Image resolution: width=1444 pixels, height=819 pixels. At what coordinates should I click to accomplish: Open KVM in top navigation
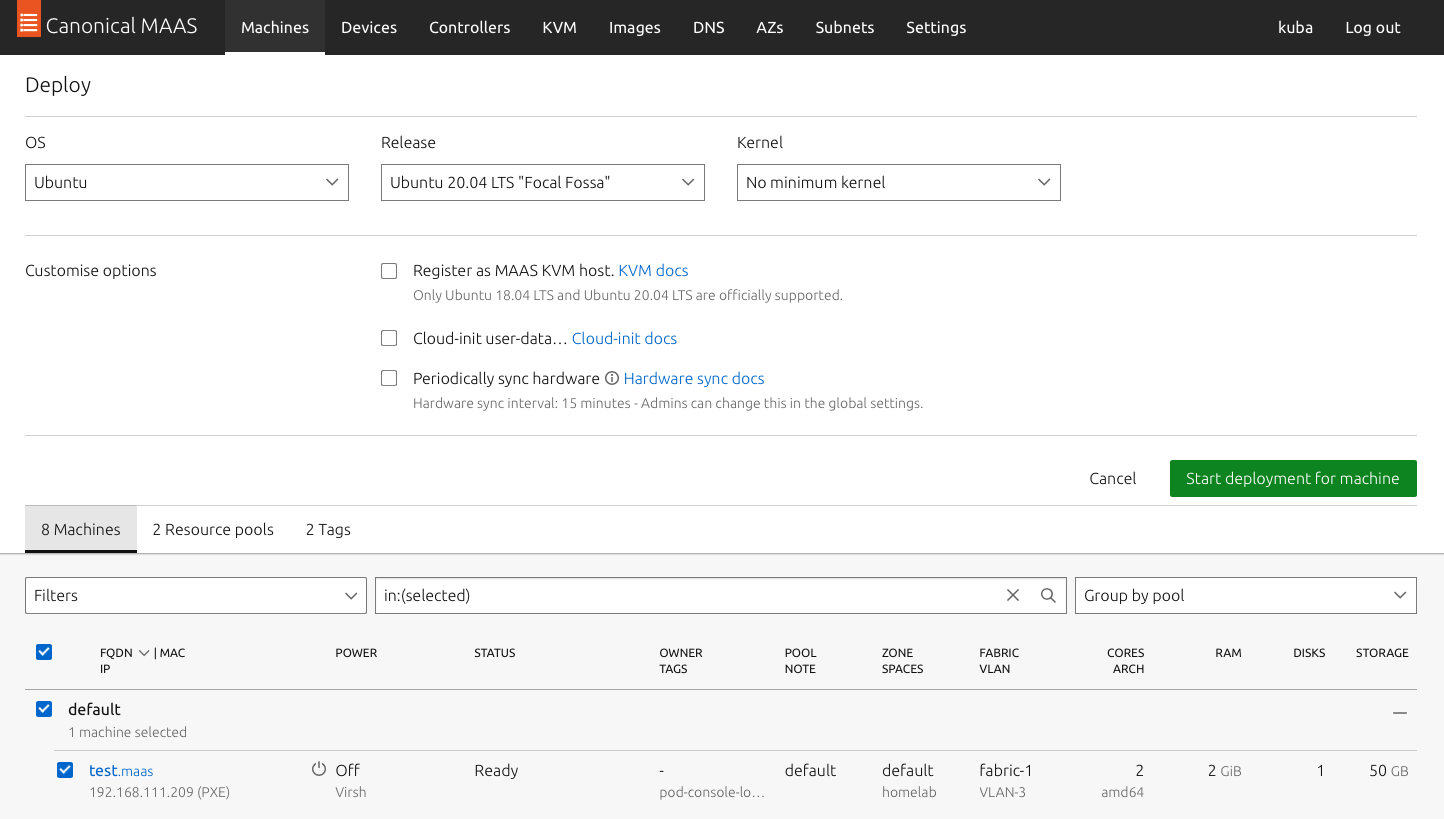[x=560, y=27]
